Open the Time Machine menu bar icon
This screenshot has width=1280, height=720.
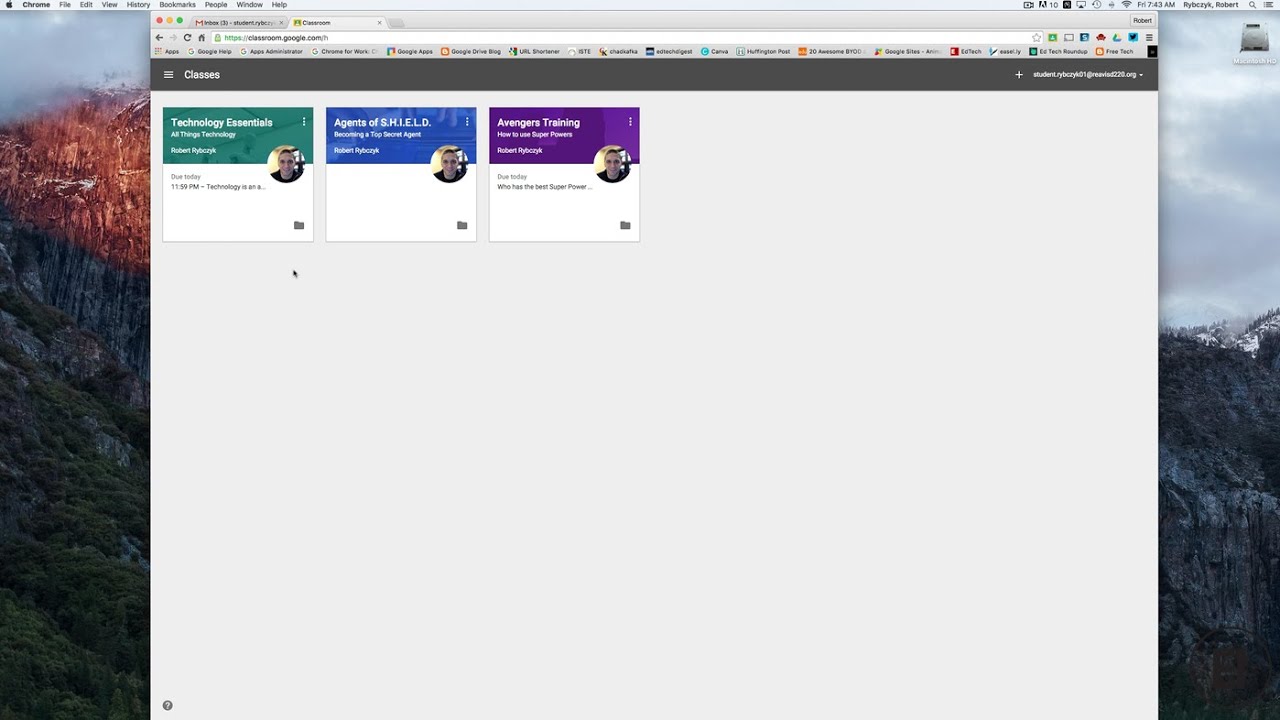coord(1097,5)
